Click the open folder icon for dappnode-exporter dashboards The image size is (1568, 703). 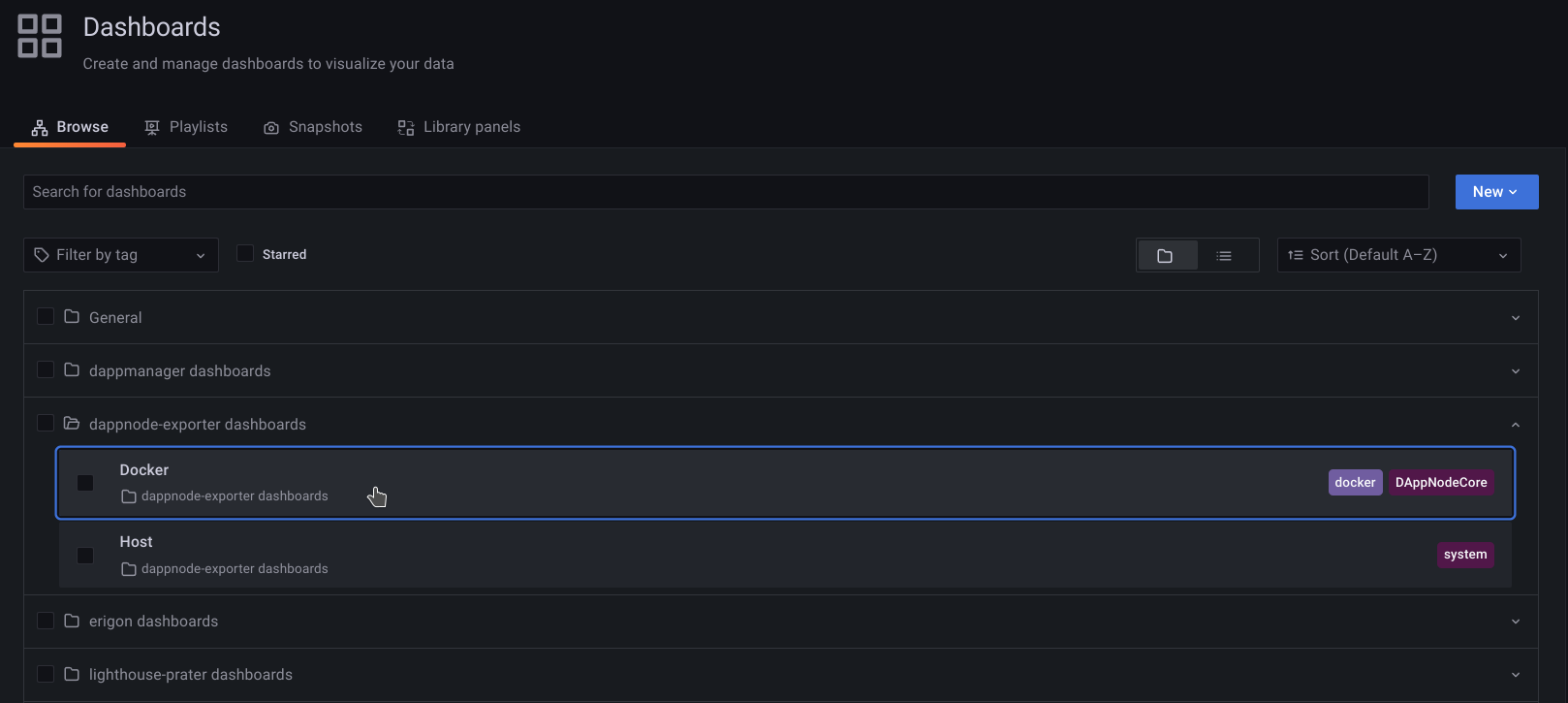(72, 423)
